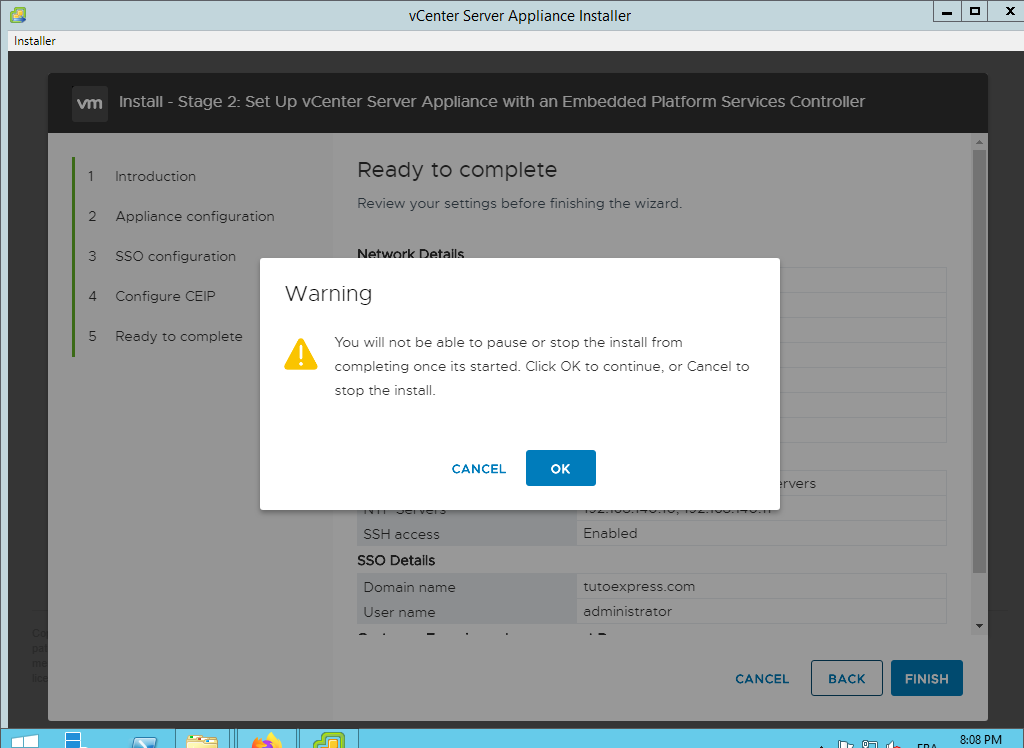Click the vCenter installer icon in title bar

click(18, 14)
